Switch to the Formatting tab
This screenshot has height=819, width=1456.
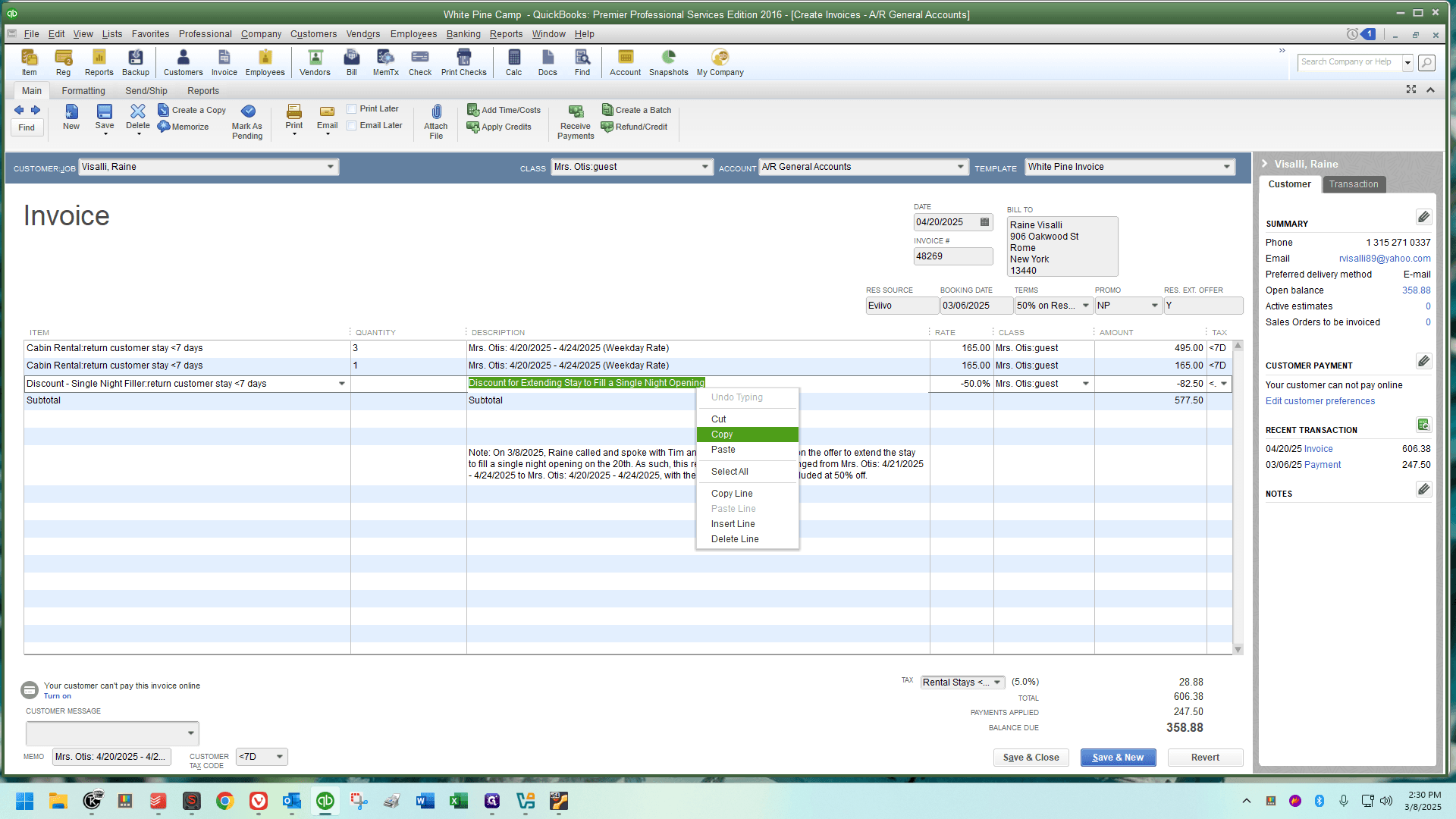coord(83,91)
